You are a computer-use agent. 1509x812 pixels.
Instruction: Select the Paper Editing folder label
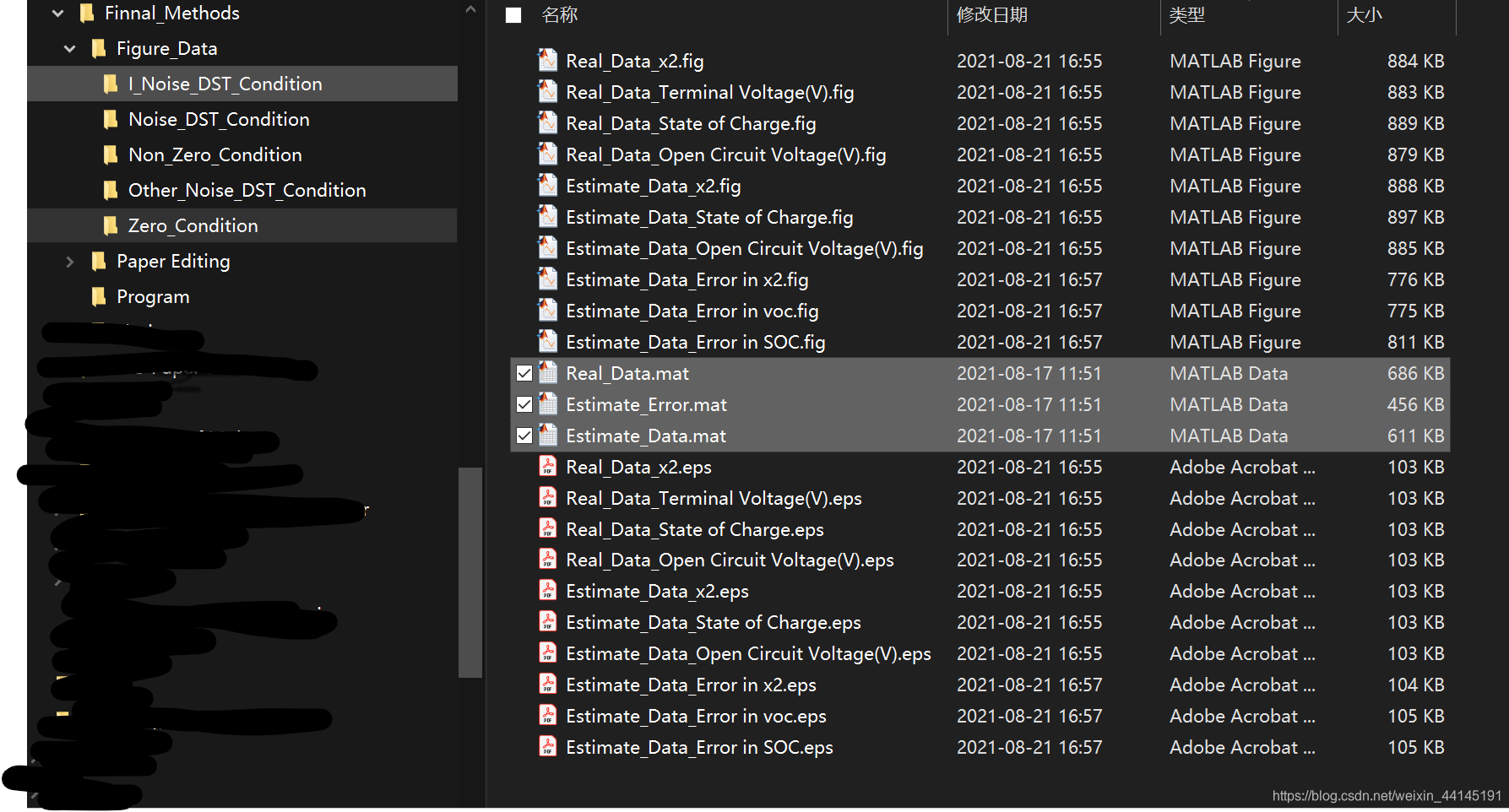point(173,261)
